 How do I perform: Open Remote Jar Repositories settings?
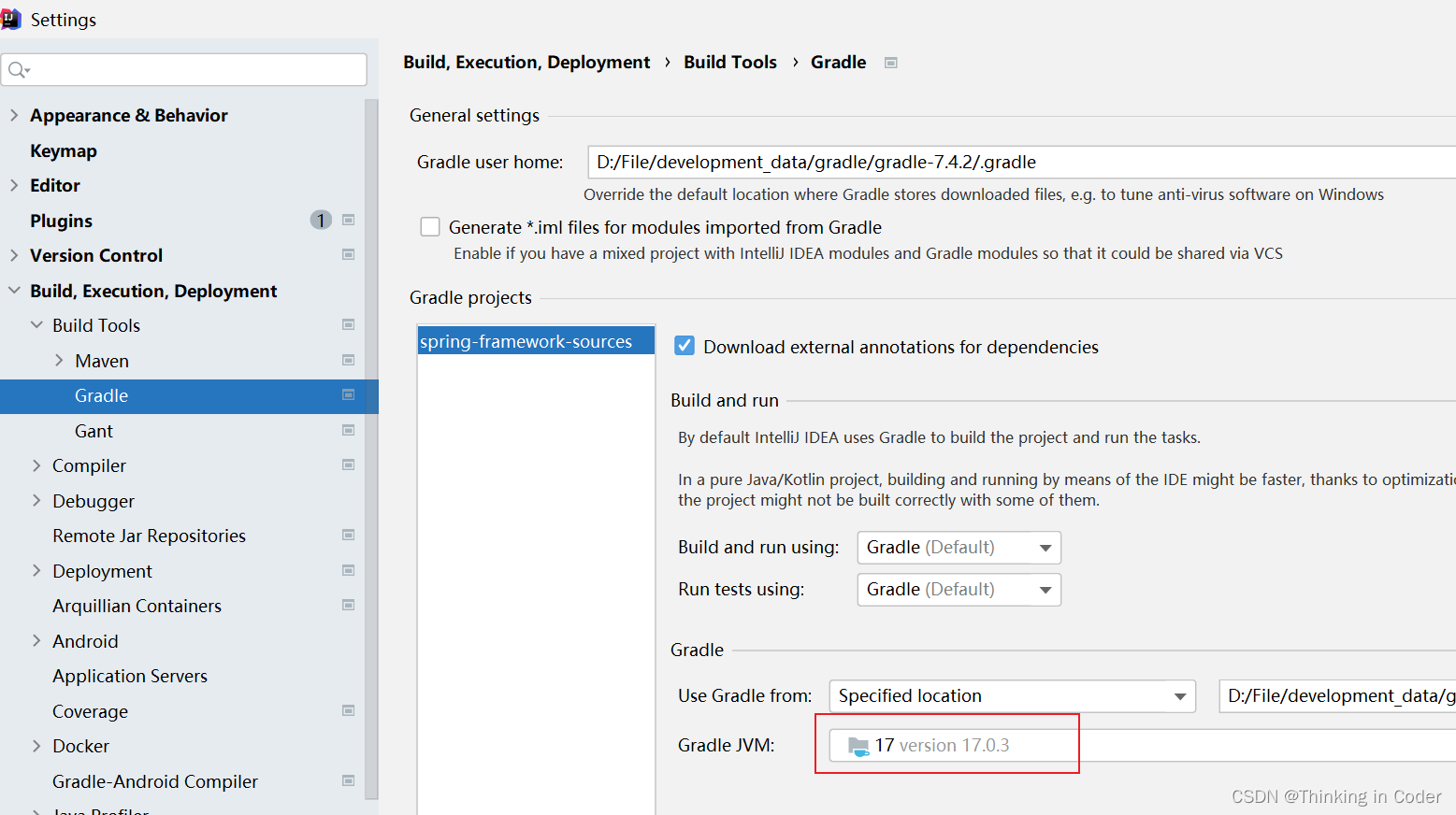[149, 536]
